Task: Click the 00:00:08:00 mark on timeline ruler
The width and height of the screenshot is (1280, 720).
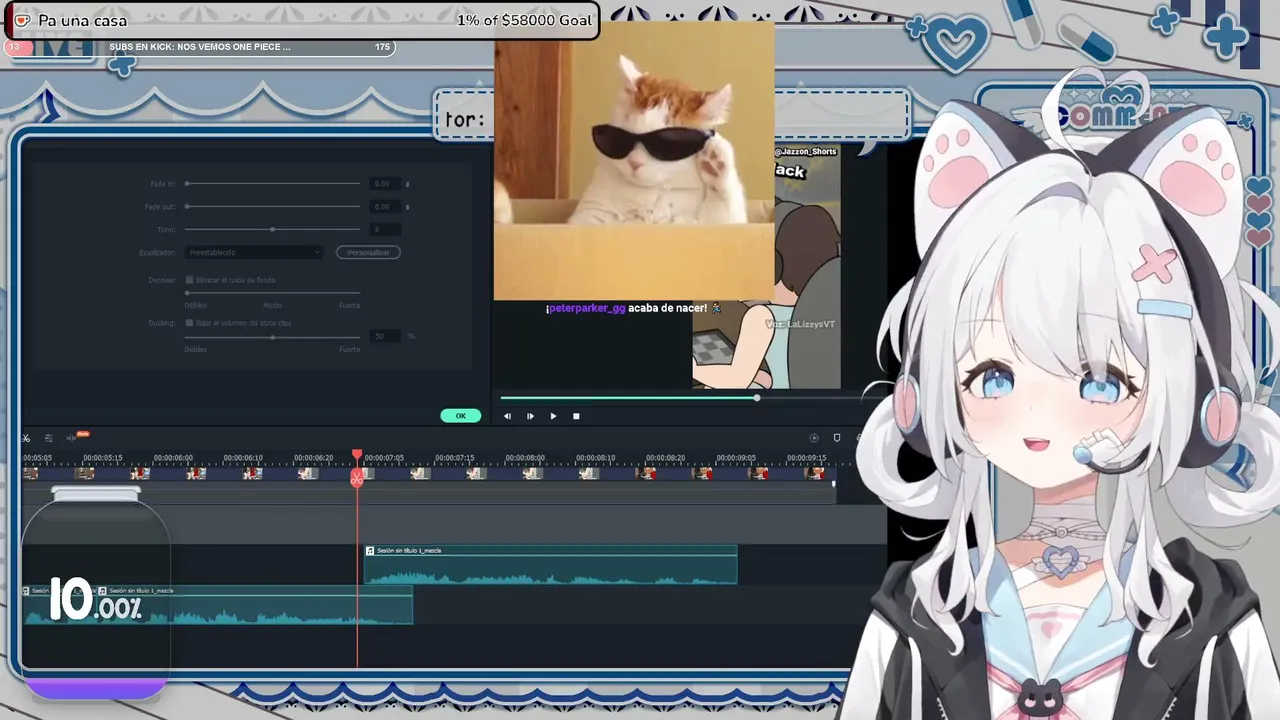Action: click(x=525, y=458)
